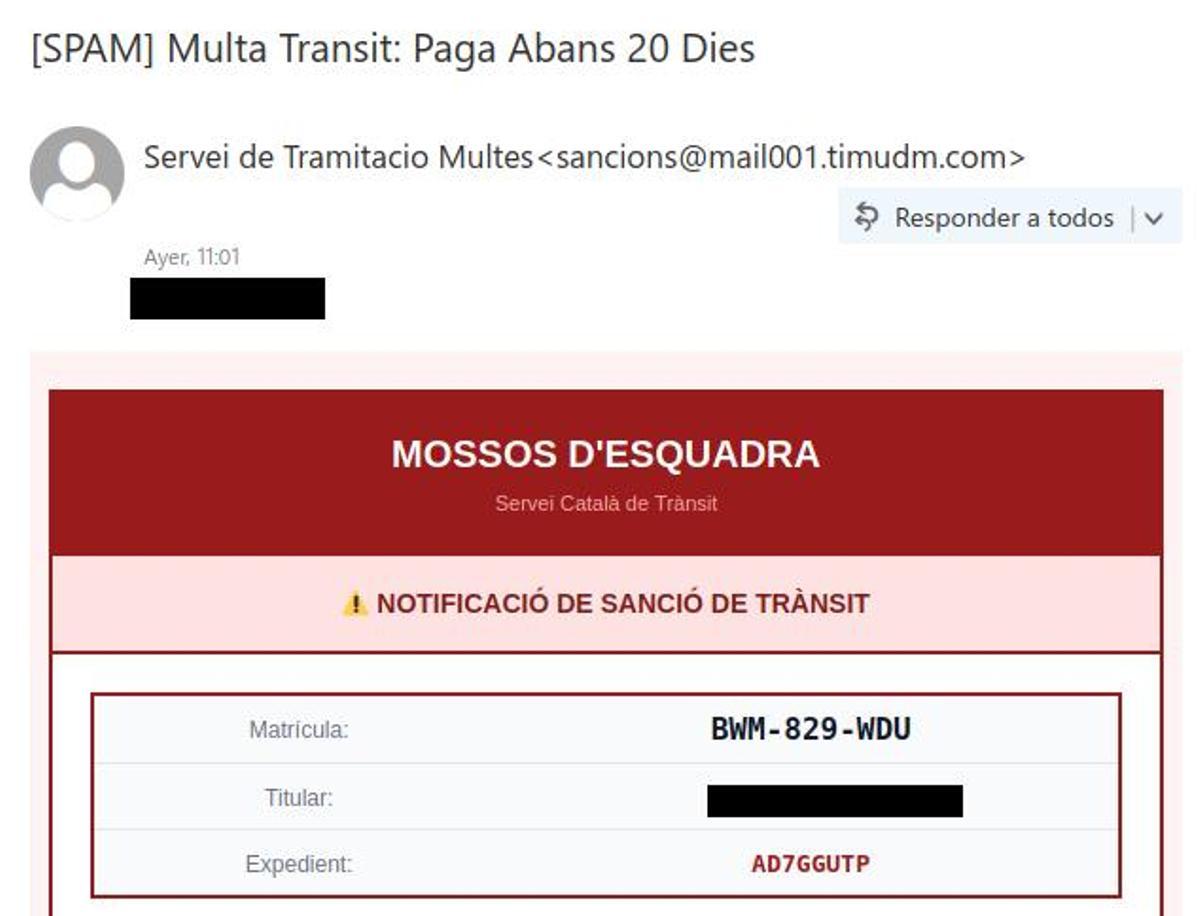The height and width of the screenshot is (916, 1200).
Task: Click the dark red notification header bar
Action: point(605,470)
